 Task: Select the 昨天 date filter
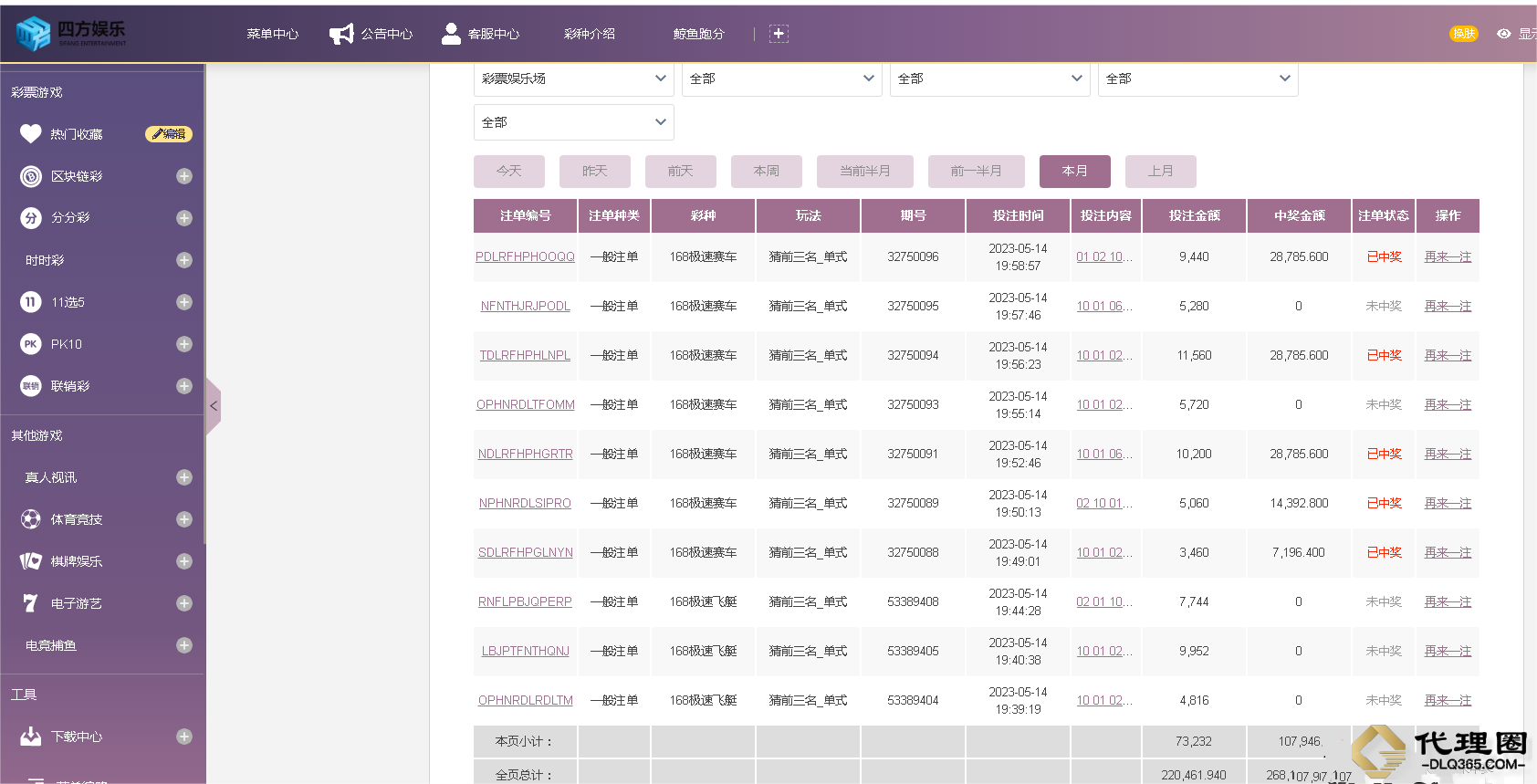point(595,172)
